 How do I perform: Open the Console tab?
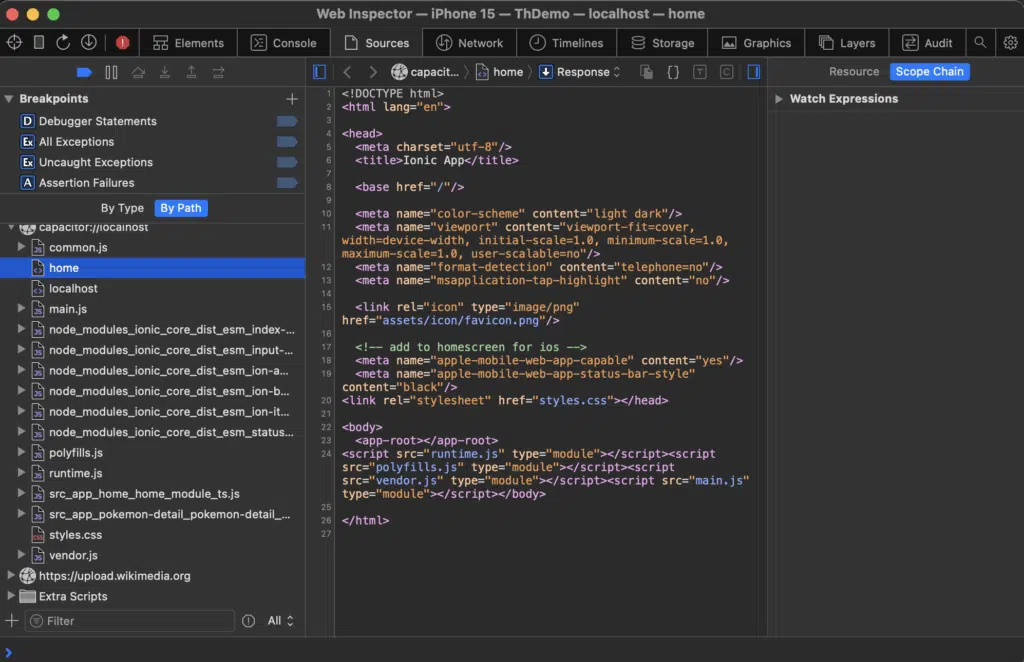(x=283, y=43)
